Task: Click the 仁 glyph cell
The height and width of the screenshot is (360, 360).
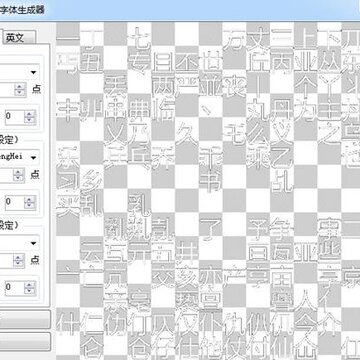Action: point(92,323)
